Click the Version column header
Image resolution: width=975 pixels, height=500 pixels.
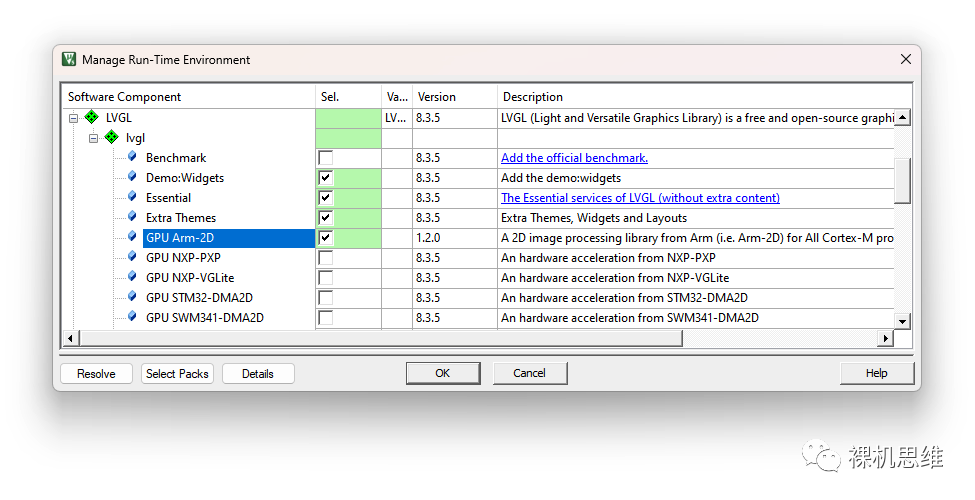tap(455, 96)
